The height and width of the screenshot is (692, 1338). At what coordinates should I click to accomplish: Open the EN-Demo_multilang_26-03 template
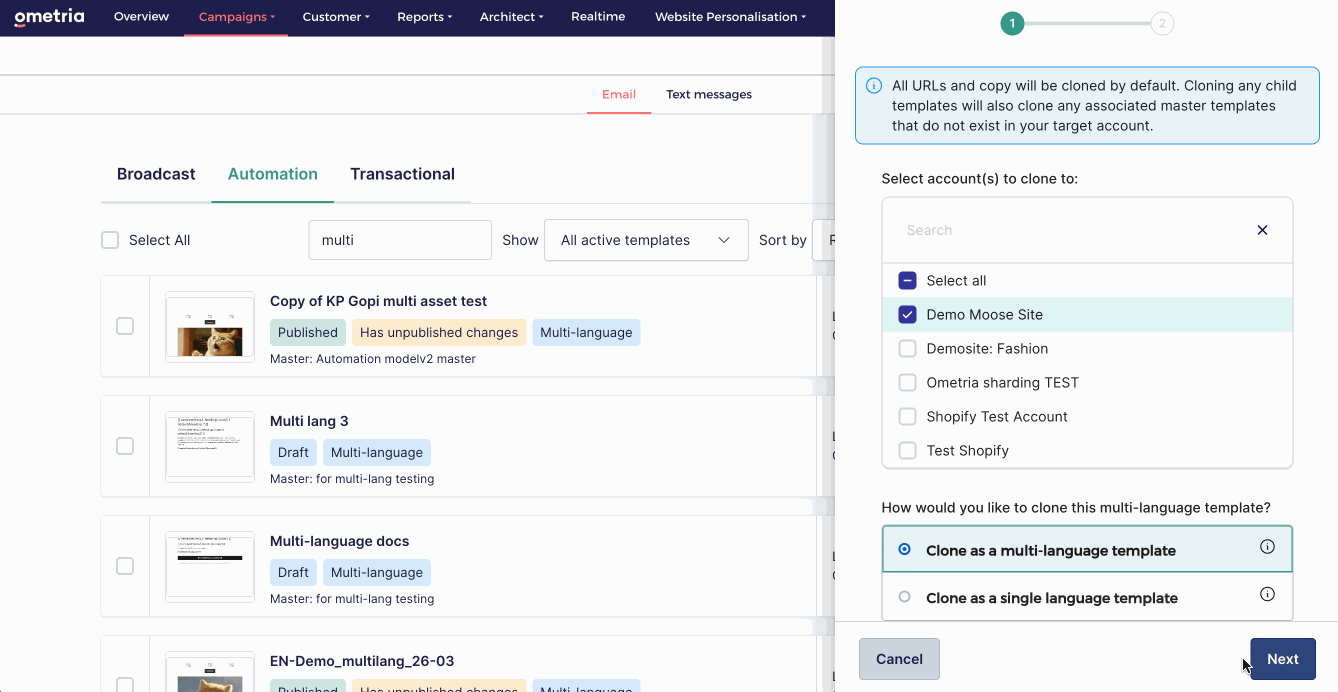(x=362, y=661)
